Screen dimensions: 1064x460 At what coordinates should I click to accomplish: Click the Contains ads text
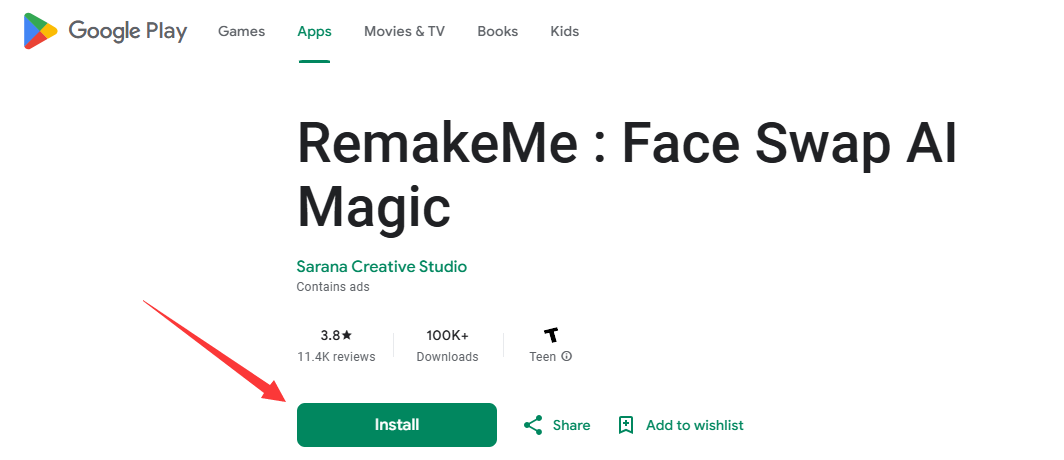click(x=333, y=287)
